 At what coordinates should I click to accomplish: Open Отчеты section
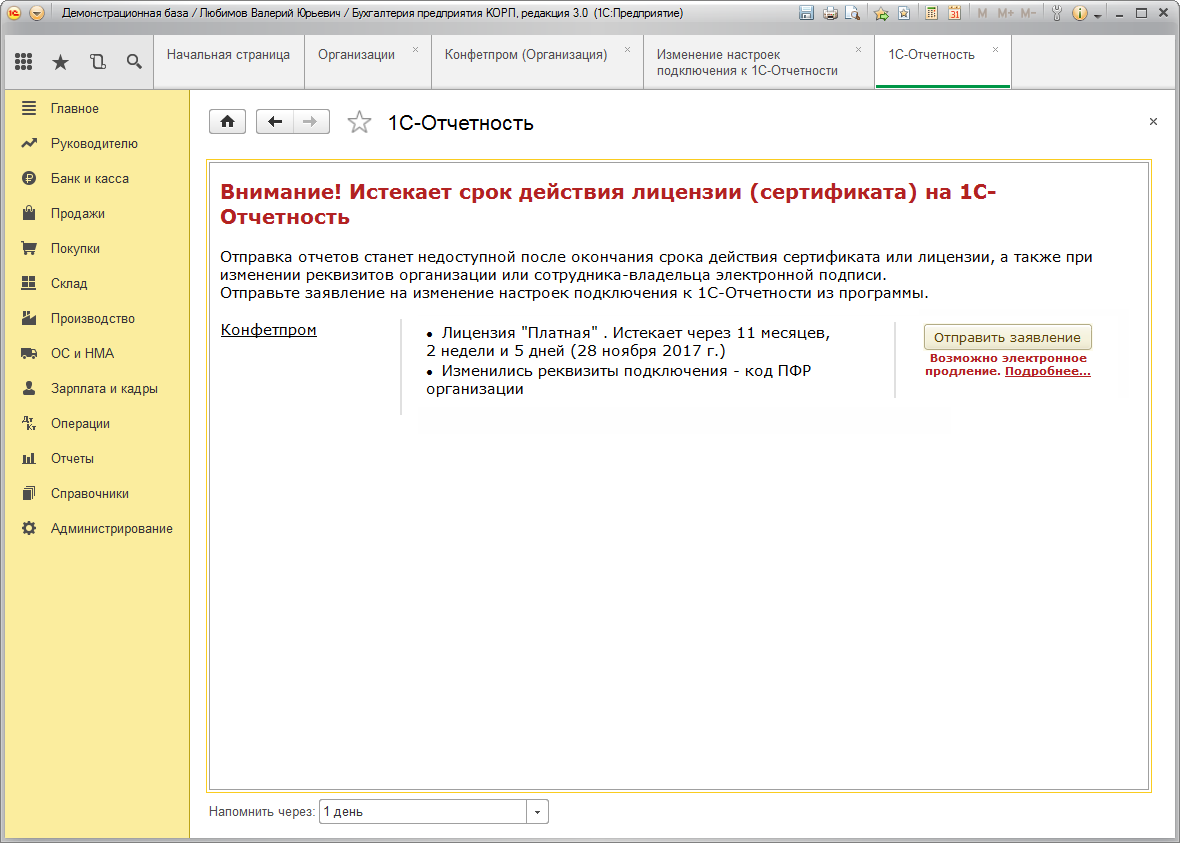point(95,458)
